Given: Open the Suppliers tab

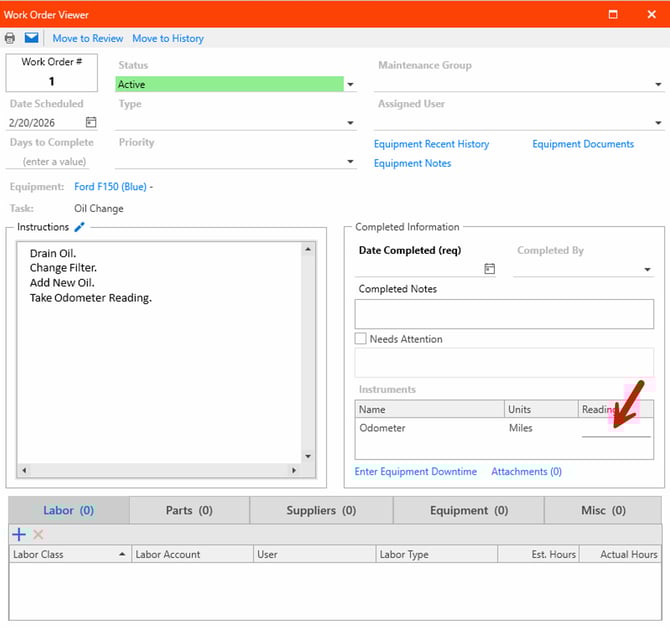Looking at the screenshot, I should [321, 510].
